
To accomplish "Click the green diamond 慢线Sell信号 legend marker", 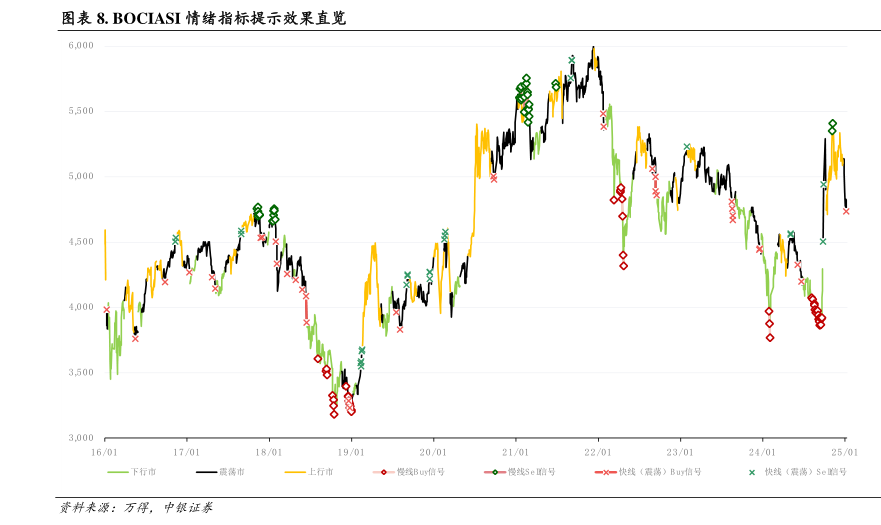I will [494, 472].
